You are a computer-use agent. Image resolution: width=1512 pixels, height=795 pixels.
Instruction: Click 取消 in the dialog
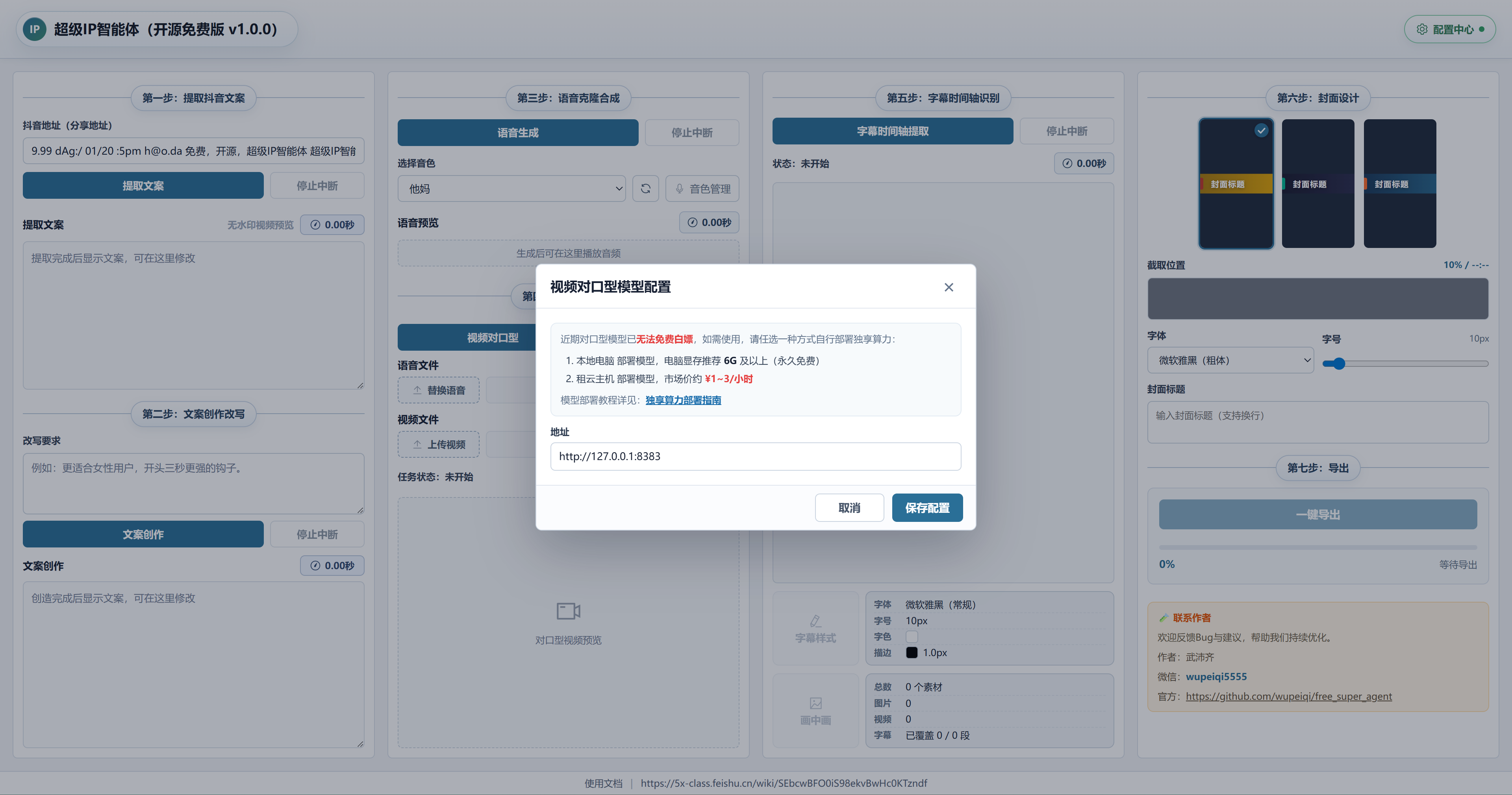tap(849, 508)
